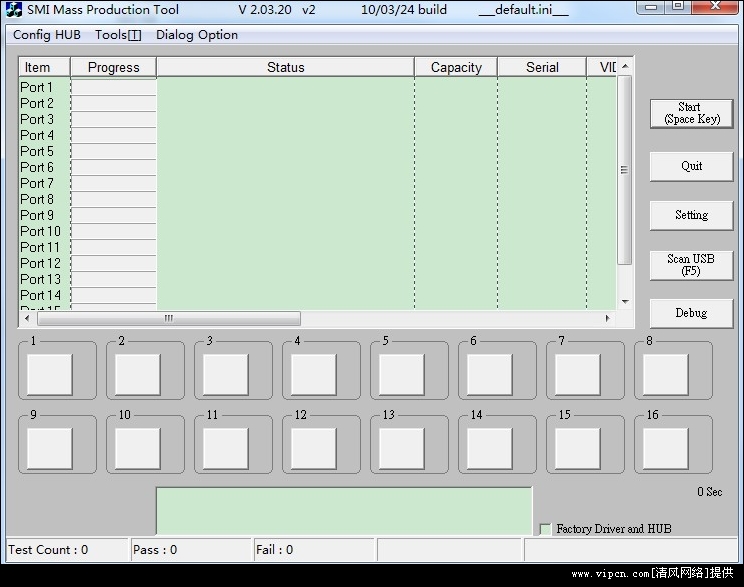Click the Fail : 0 status field
Screen dimensions: 744x587
[x=315, y=550]
